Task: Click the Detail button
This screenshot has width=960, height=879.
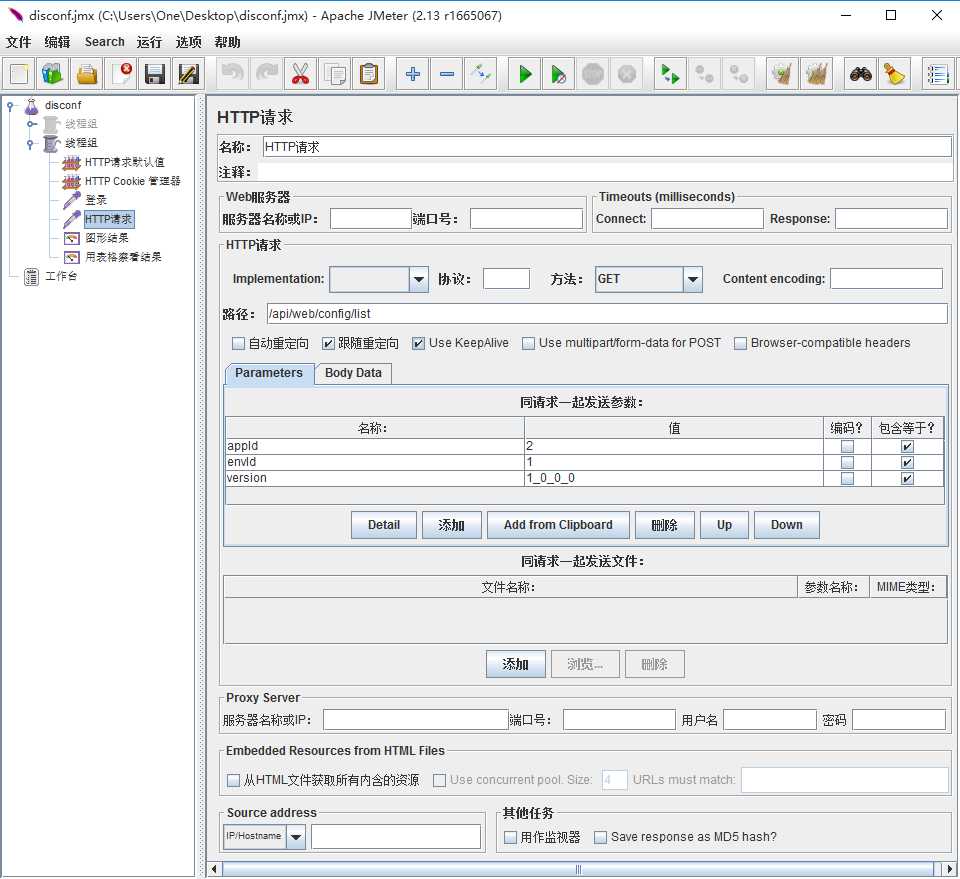Action: pyautogui.click(x=384, y=525)
